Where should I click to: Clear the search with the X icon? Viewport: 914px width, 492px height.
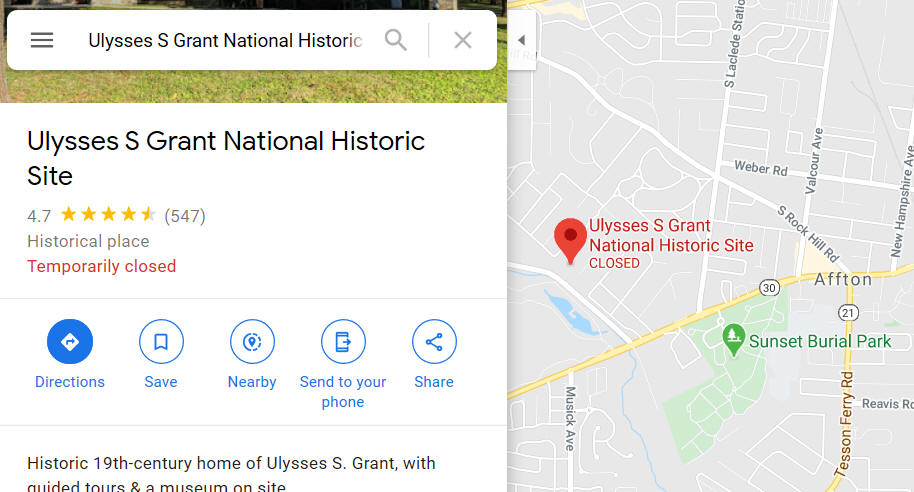pyautogui.click(x=463, y=40)
